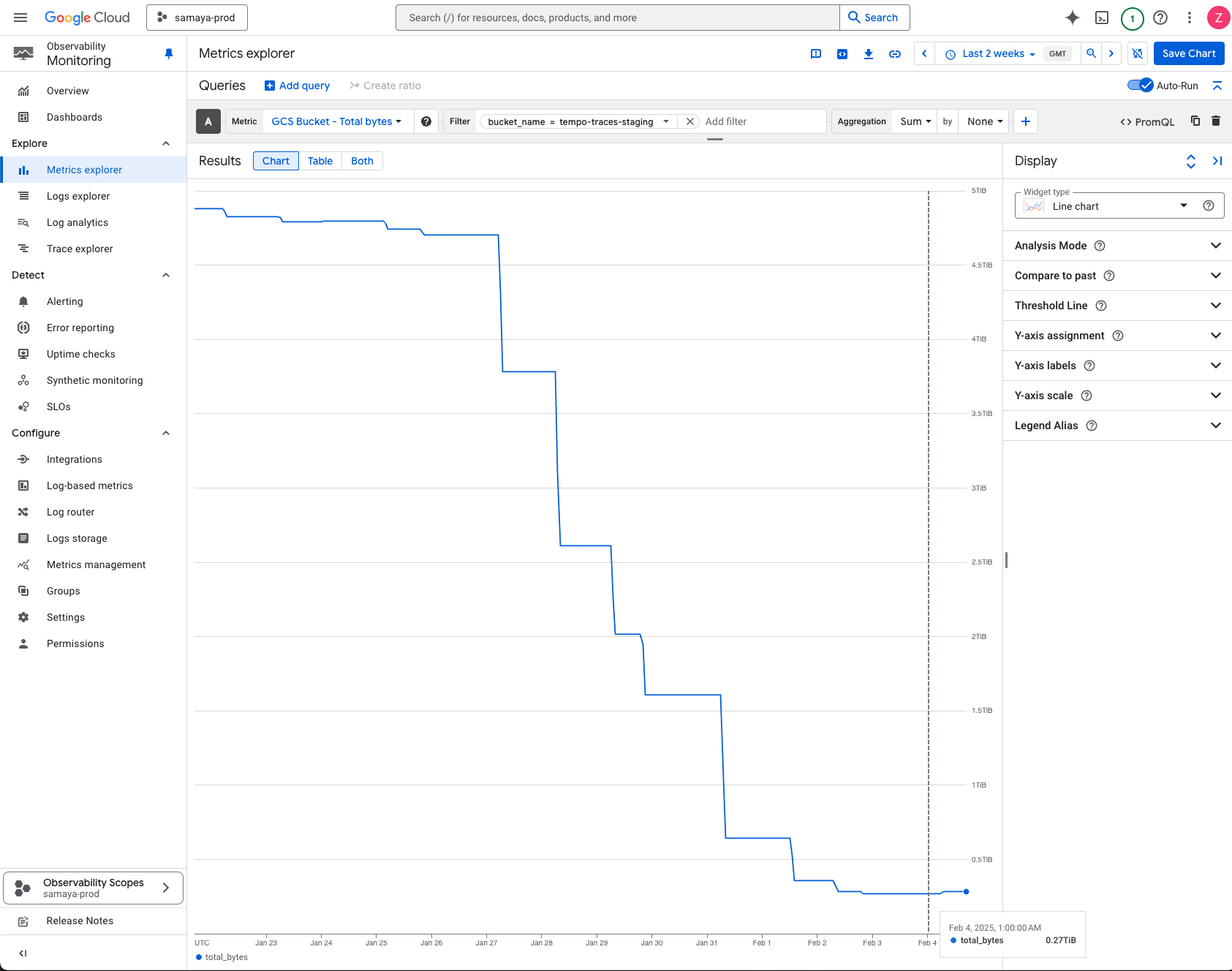Open Logs explorer in sidebar

coord(78,196)
